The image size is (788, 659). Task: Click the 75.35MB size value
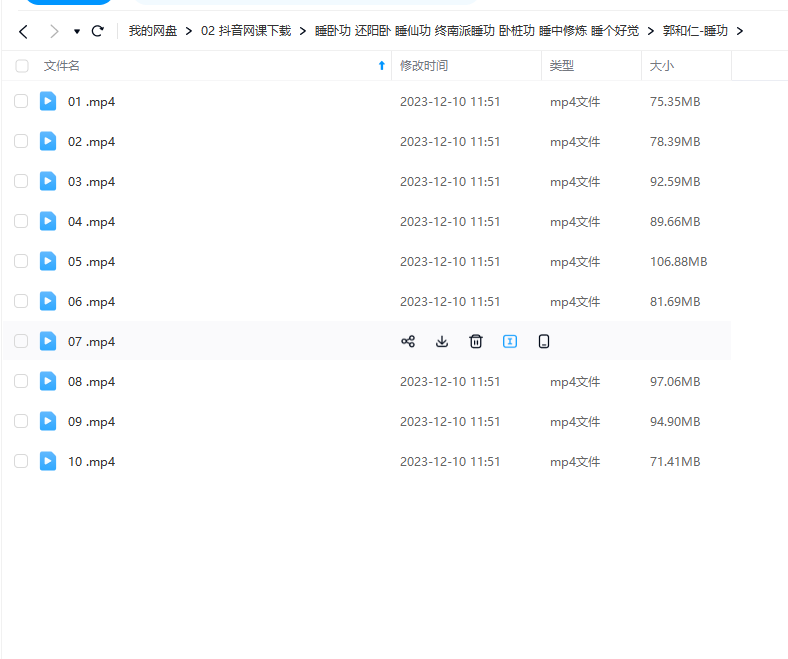point(675,102)
